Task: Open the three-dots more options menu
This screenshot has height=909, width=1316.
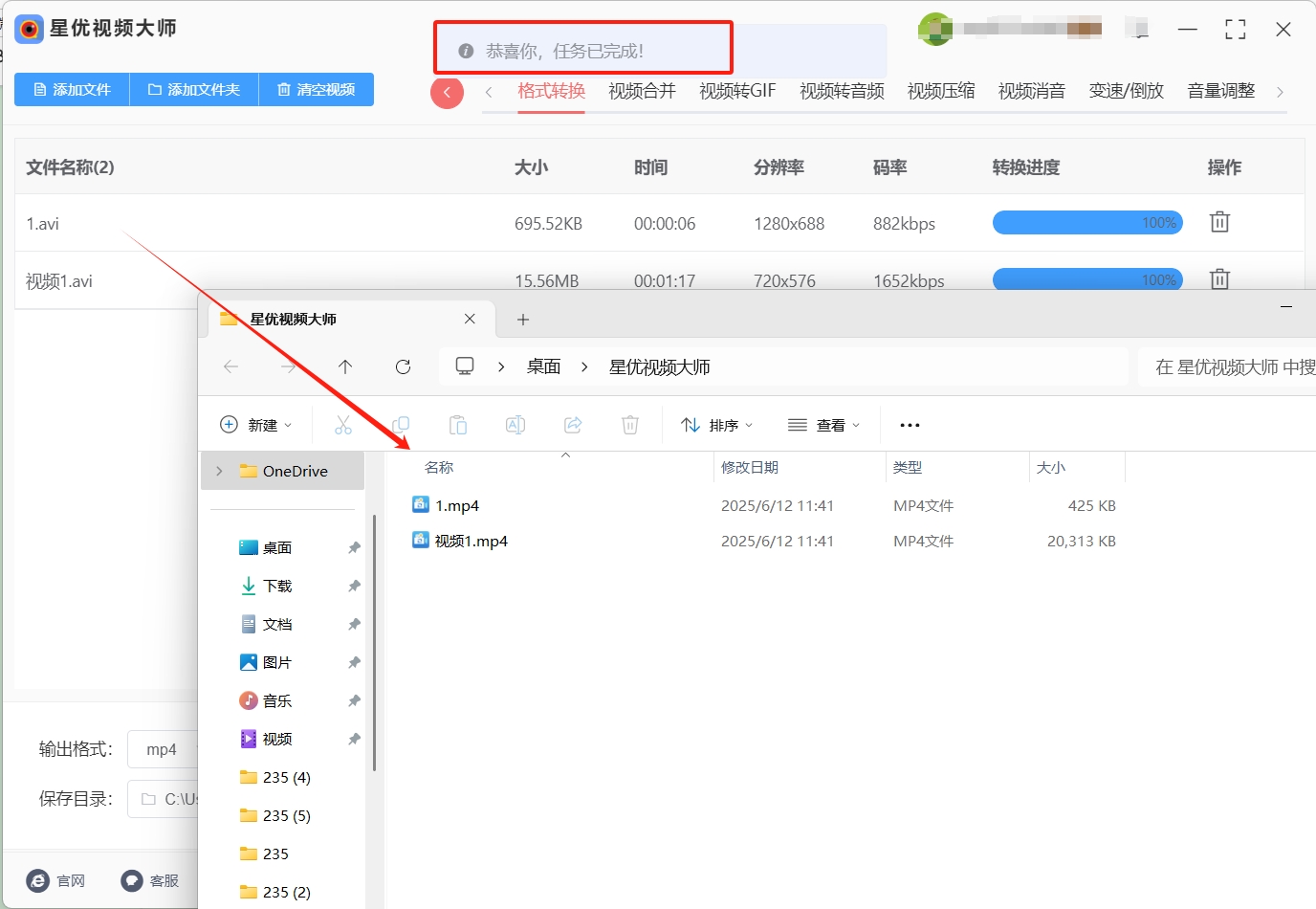Action: pos(910,425)
